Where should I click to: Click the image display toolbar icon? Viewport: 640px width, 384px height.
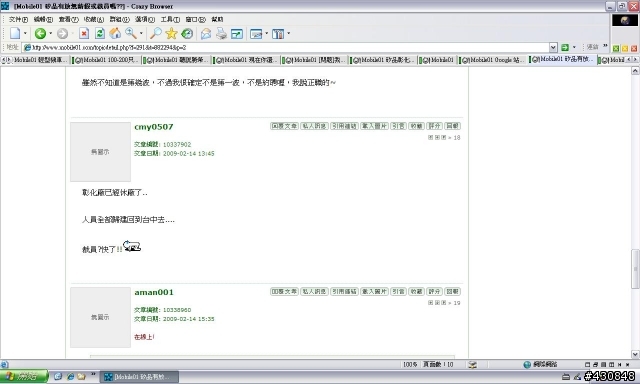click(x=256, y=33)
